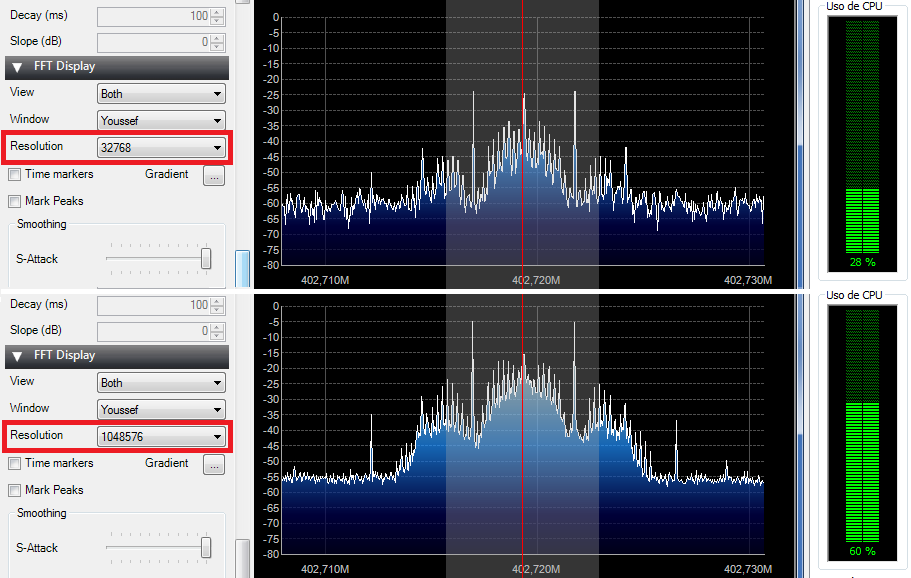Click the lower sidebar scrollbar thumb
The width and height of the screenshot is (911, 578).
[242, 558]
